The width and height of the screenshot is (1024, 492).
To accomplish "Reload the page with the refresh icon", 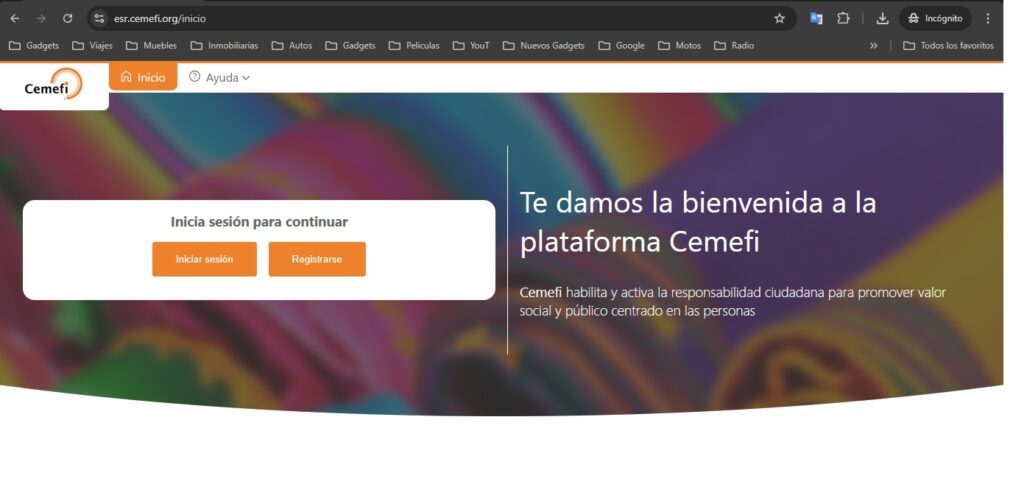I will pyautogui.click(x=67, y=19).
